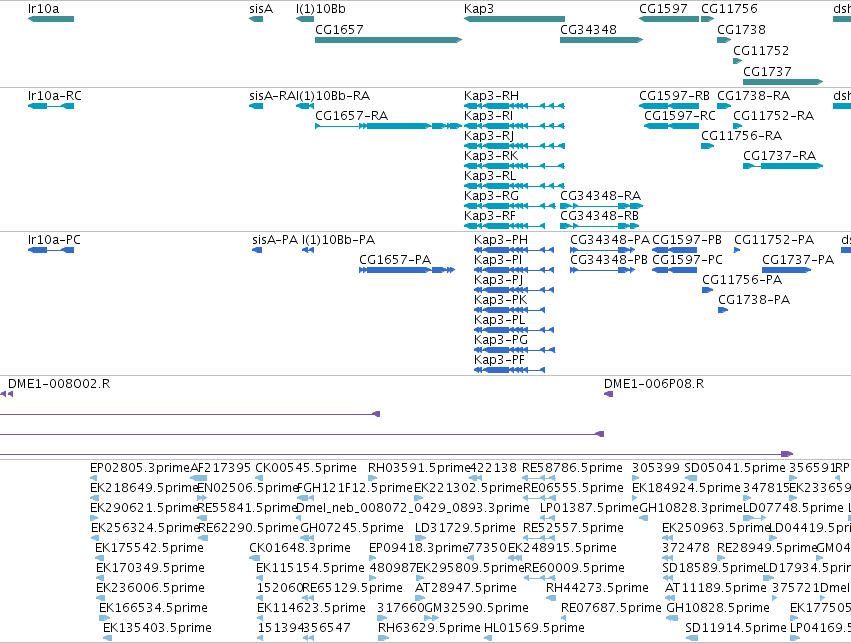Click the CG1597 gene label in top track

tap(663, 9)
